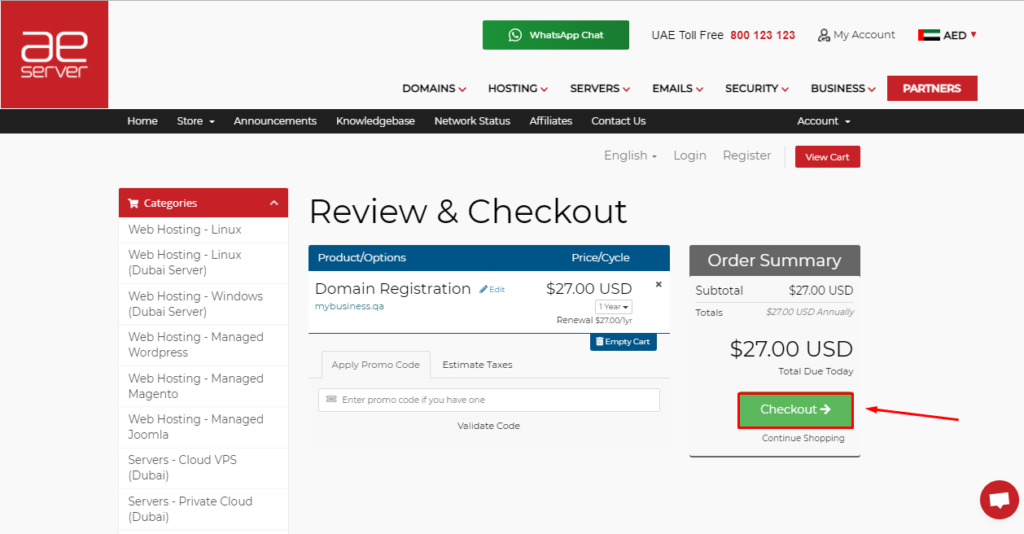Viewport: 1024px width, 534px height.
Task: Call toll free number 800 123 123
Action: [762, 35]
